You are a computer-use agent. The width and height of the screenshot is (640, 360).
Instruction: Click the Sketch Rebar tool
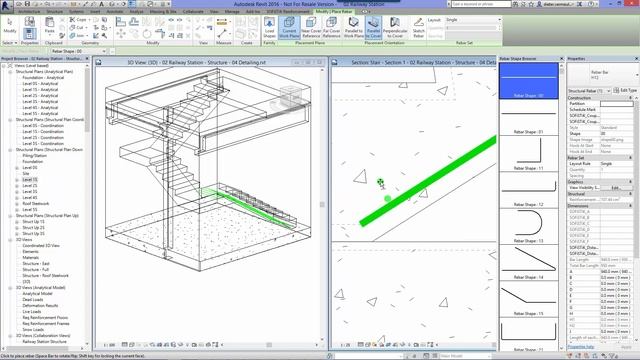pyautogui.click(x=419, y=27)
